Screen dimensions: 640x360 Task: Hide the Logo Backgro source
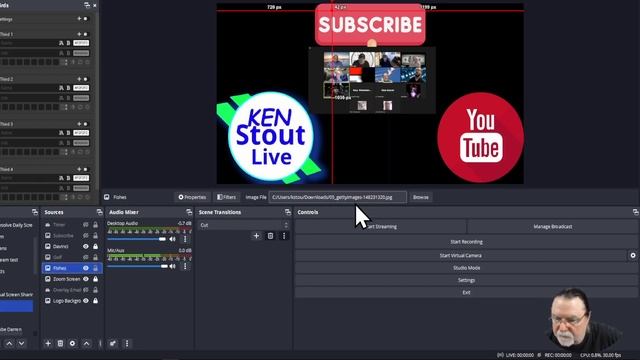[x=86, y=301]
